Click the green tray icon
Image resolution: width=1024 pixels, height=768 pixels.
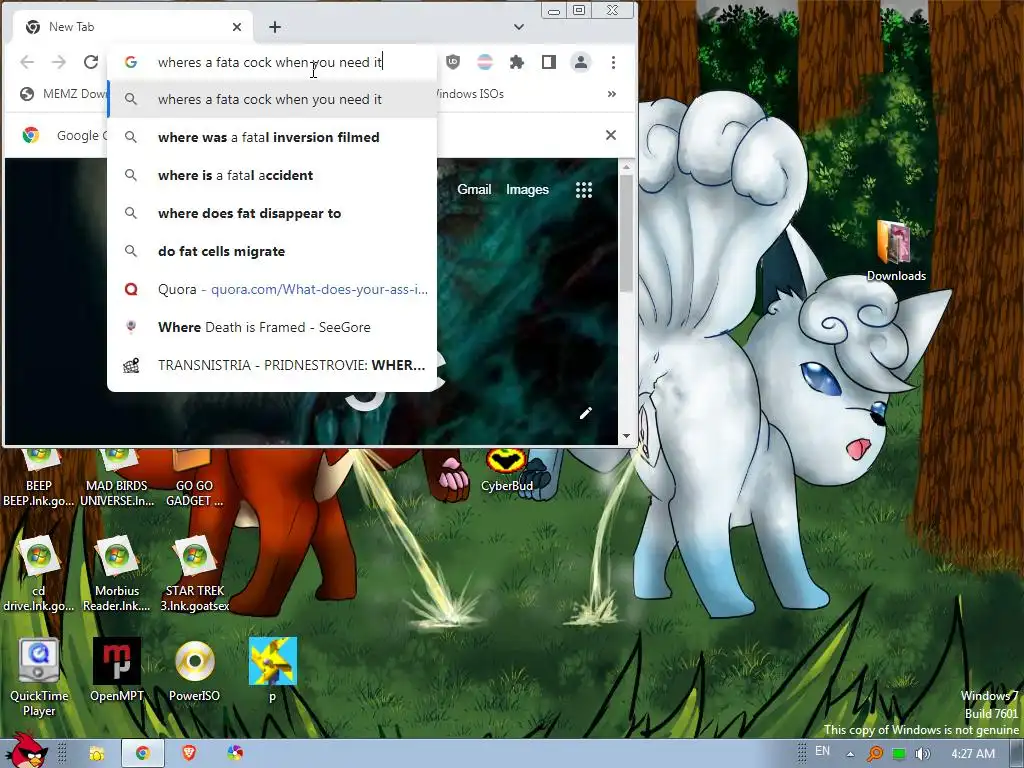899,754
